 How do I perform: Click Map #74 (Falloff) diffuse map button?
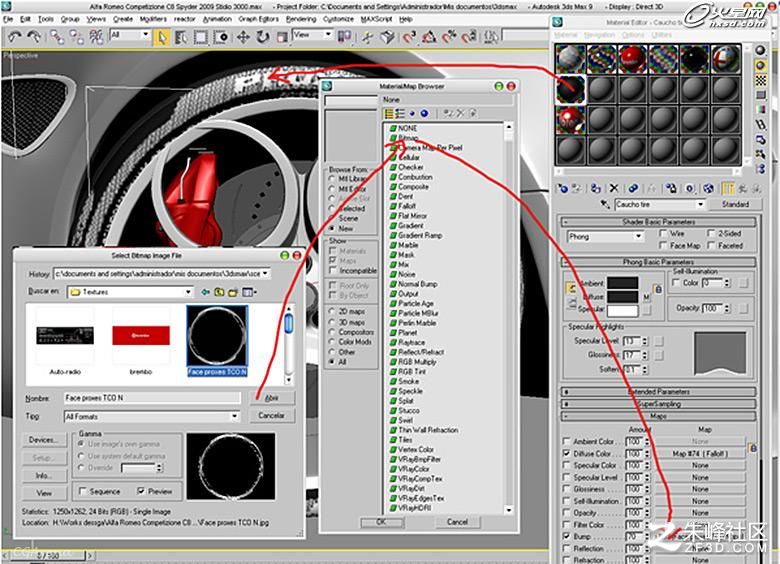pos(700,454)
